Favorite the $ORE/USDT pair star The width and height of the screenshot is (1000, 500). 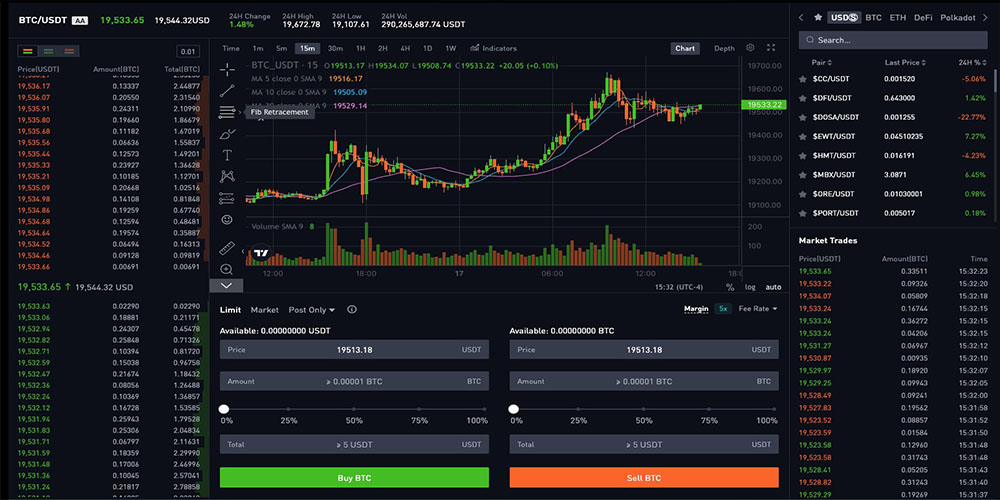(803, 194)
